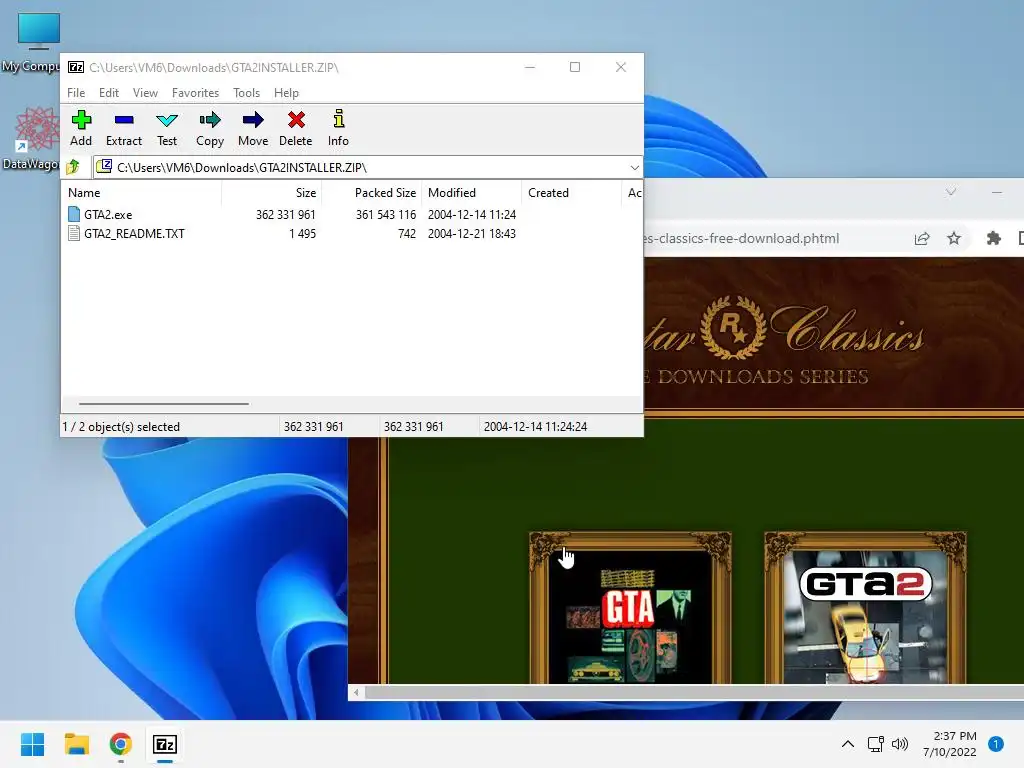
Task: Select the GTA2.exe file icon
Action: pyautogui.click(x=74, y=214)
